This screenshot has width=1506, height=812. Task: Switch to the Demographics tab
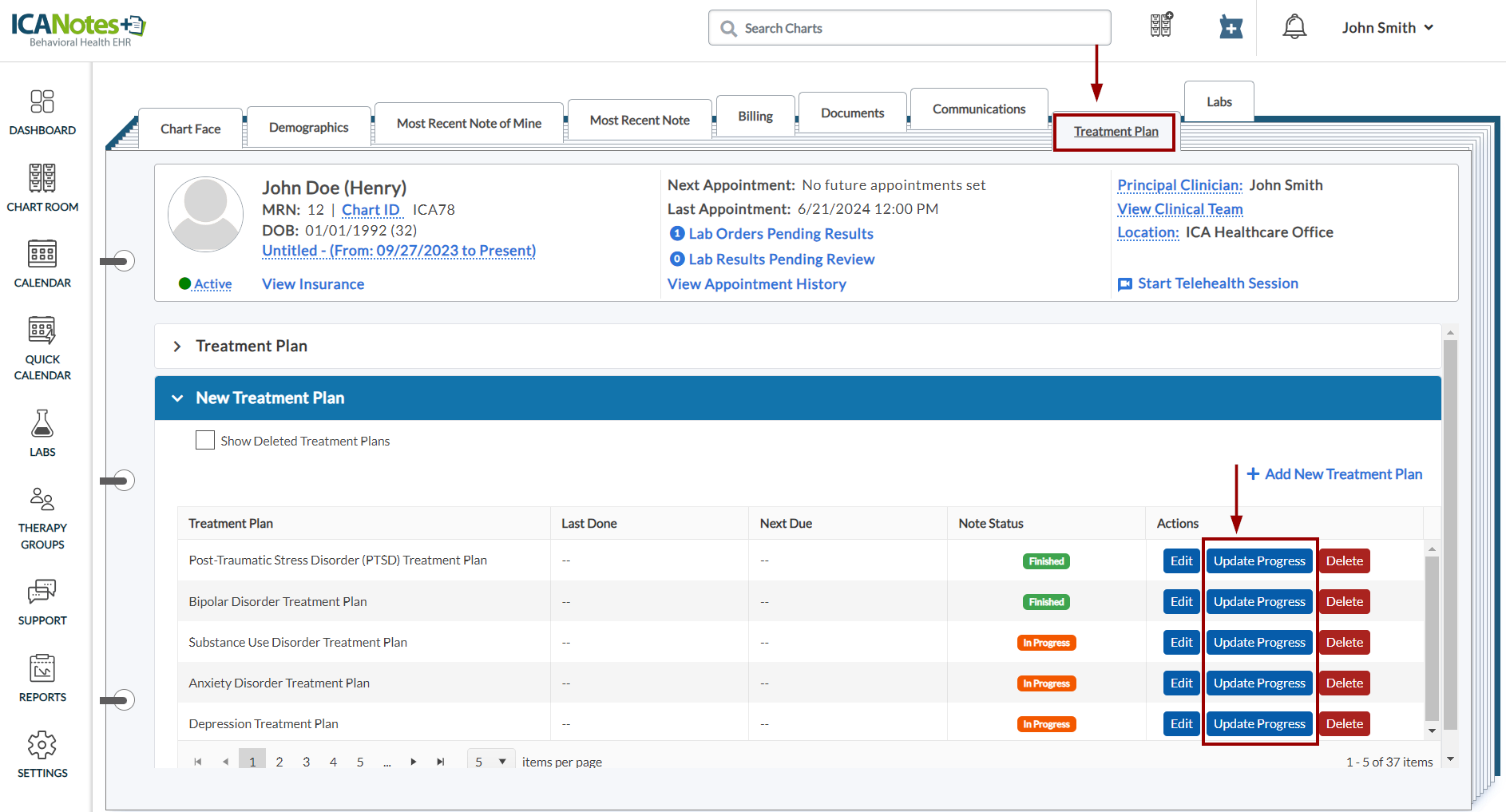(308, 128)
